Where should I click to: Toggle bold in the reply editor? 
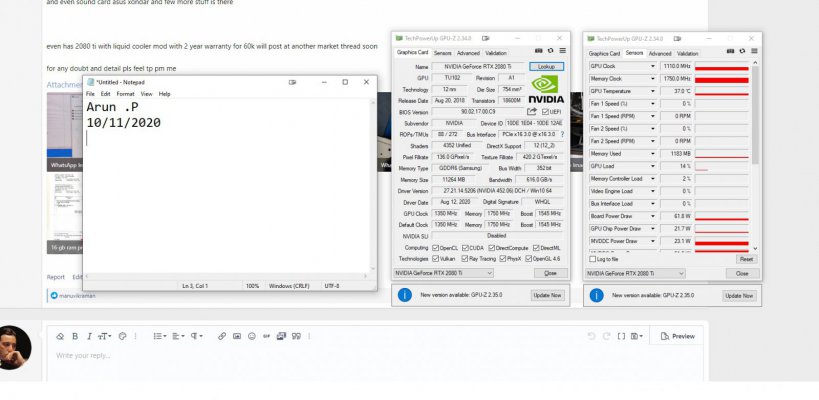point(75,336)
